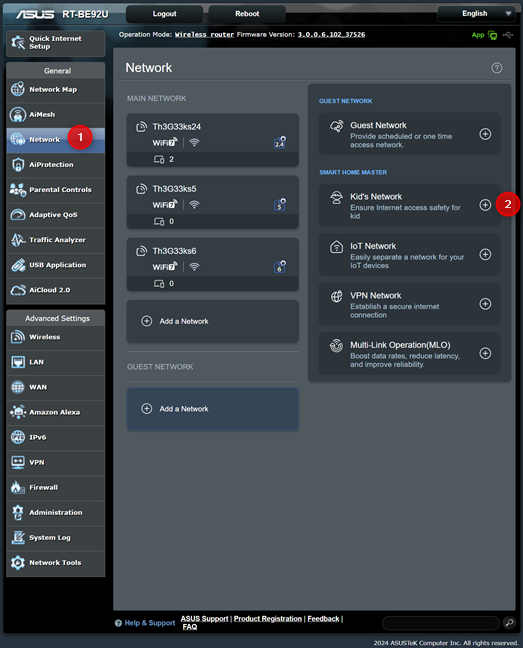Open the Th3G33ks24 network card
The image size is (523, 648).
pos(212,140)
